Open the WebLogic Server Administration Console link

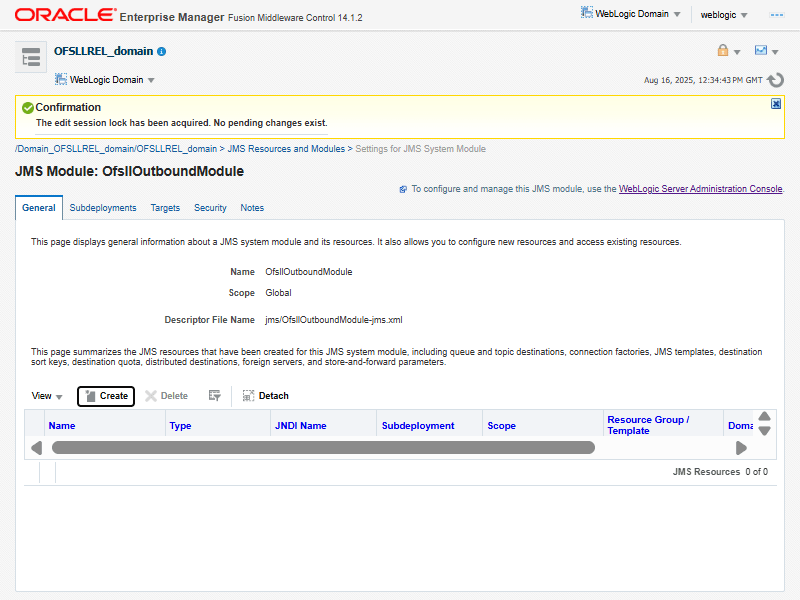(700, 189)
